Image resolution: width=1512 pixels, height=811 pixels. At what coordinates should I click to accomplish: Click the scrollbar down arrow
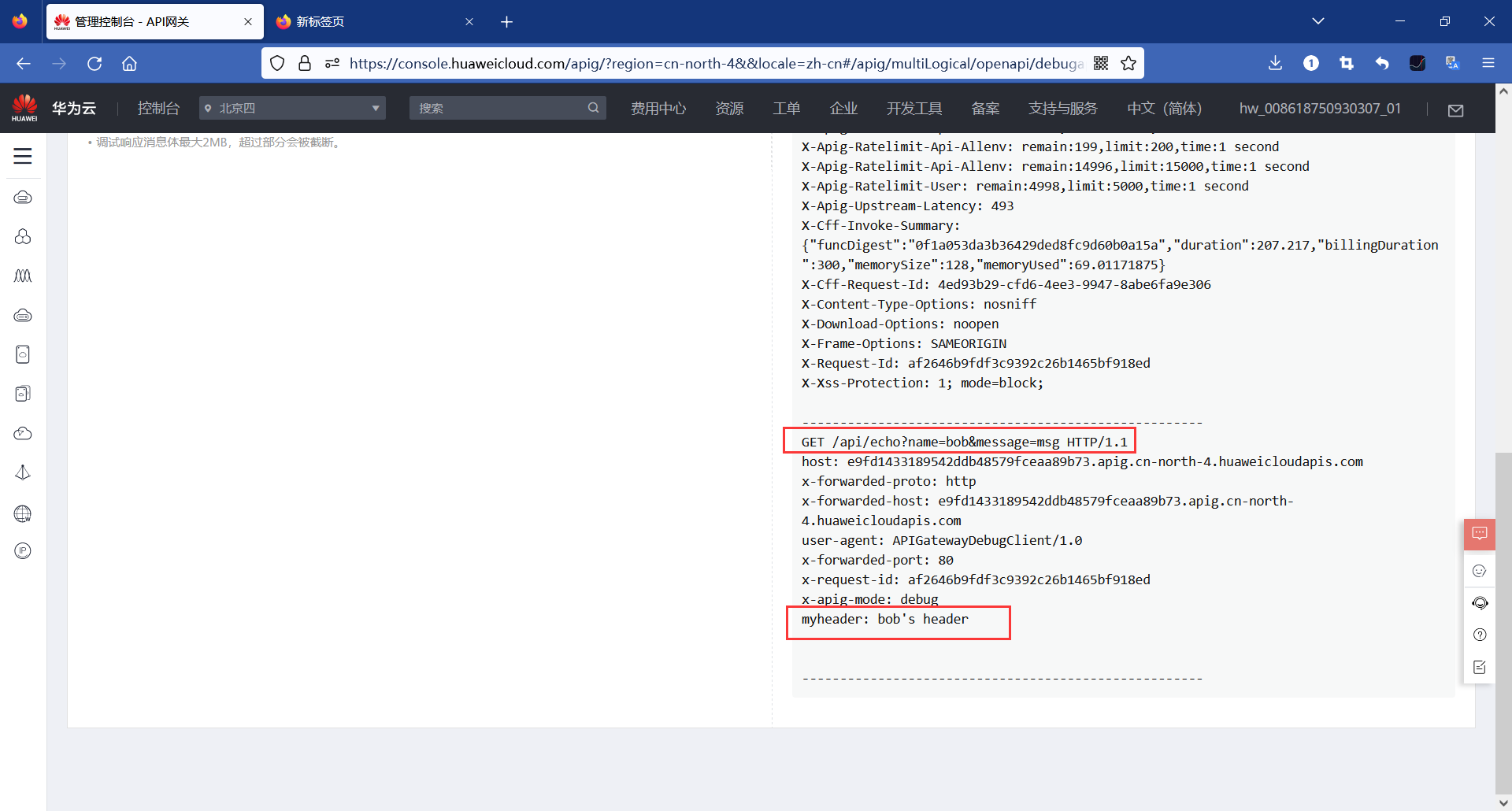point(1503,803)
